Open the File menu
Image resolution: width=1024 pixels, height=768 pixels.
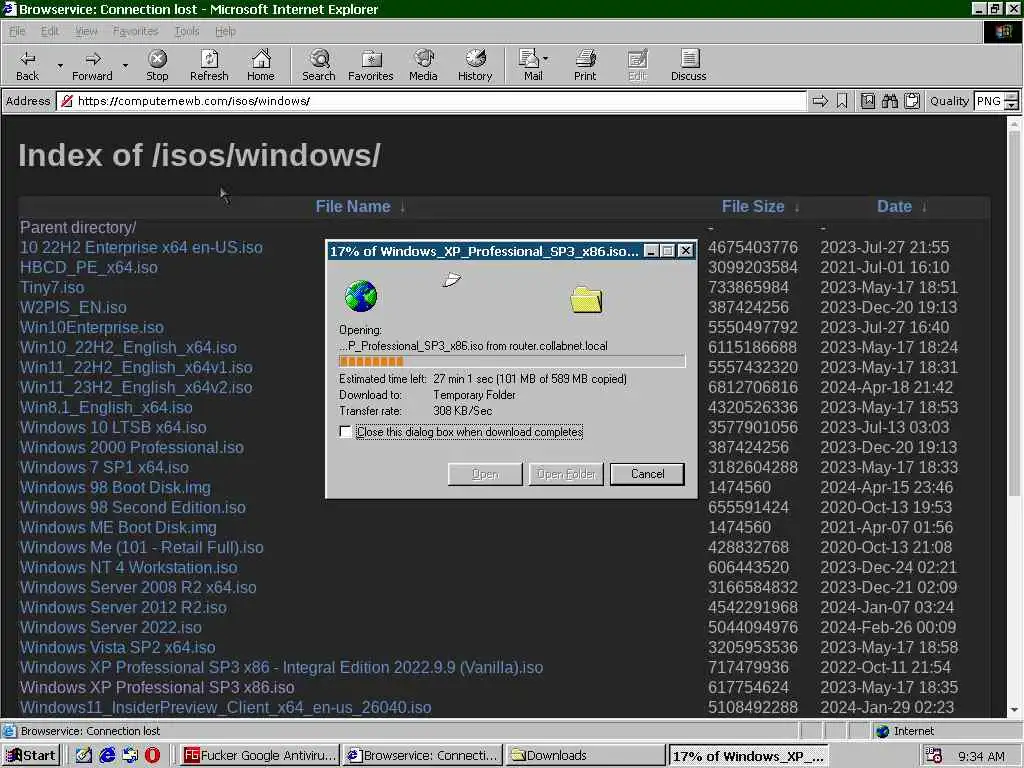(x=17, y=31)
